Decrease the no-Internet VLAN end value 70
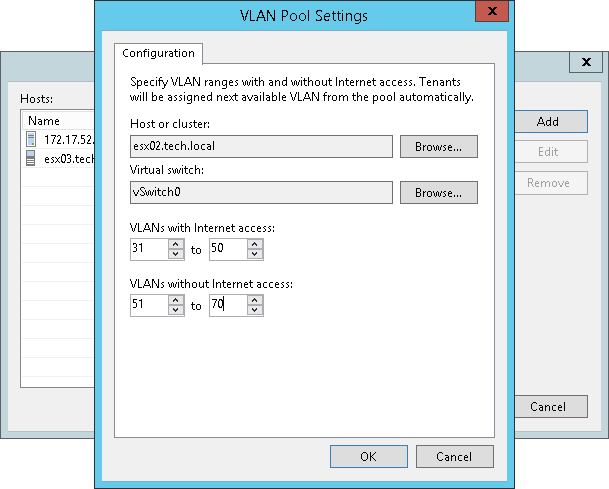This screenshot has height=489, width=609. (255, 310)
